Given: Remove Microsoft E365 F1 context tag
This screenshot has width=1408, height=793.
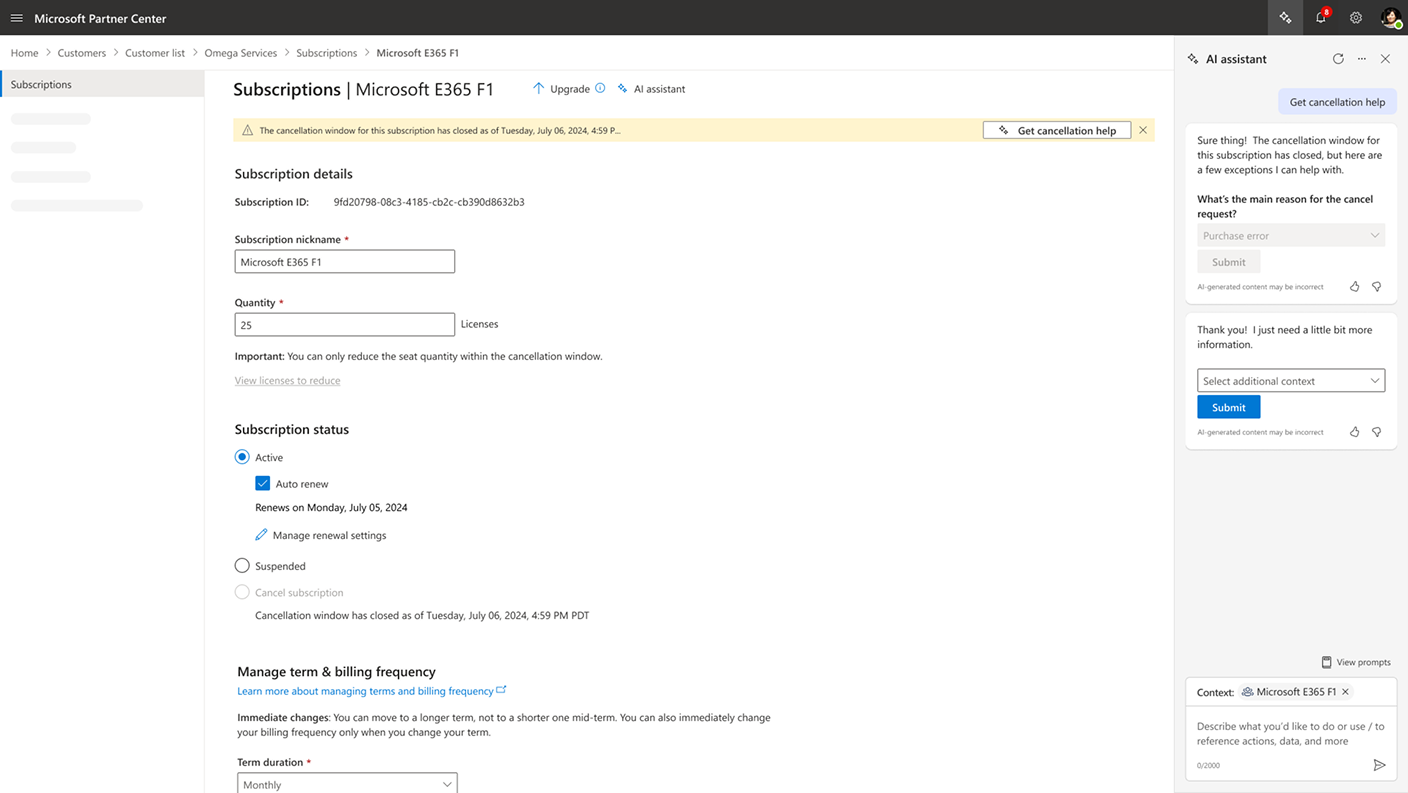Looking at the screenshot, I should point(1345,692).
